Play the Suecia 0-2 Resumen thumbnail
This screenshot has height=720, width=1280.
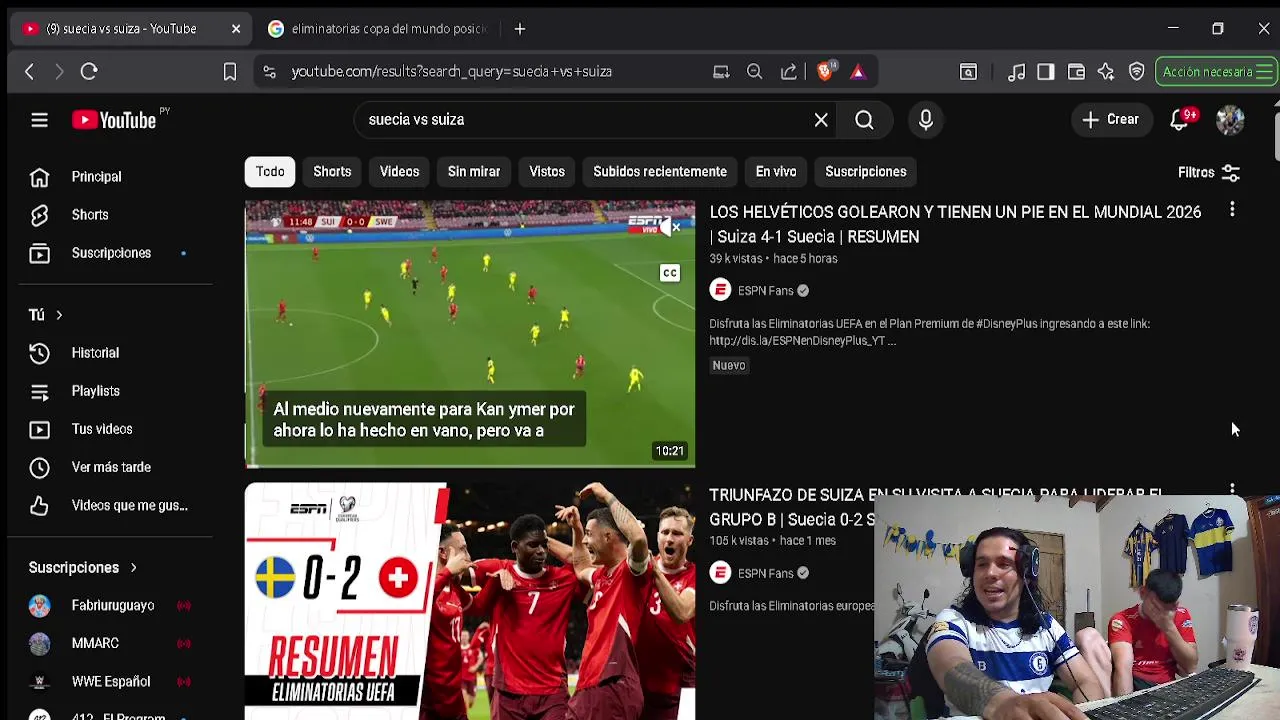tap(470, 601)
